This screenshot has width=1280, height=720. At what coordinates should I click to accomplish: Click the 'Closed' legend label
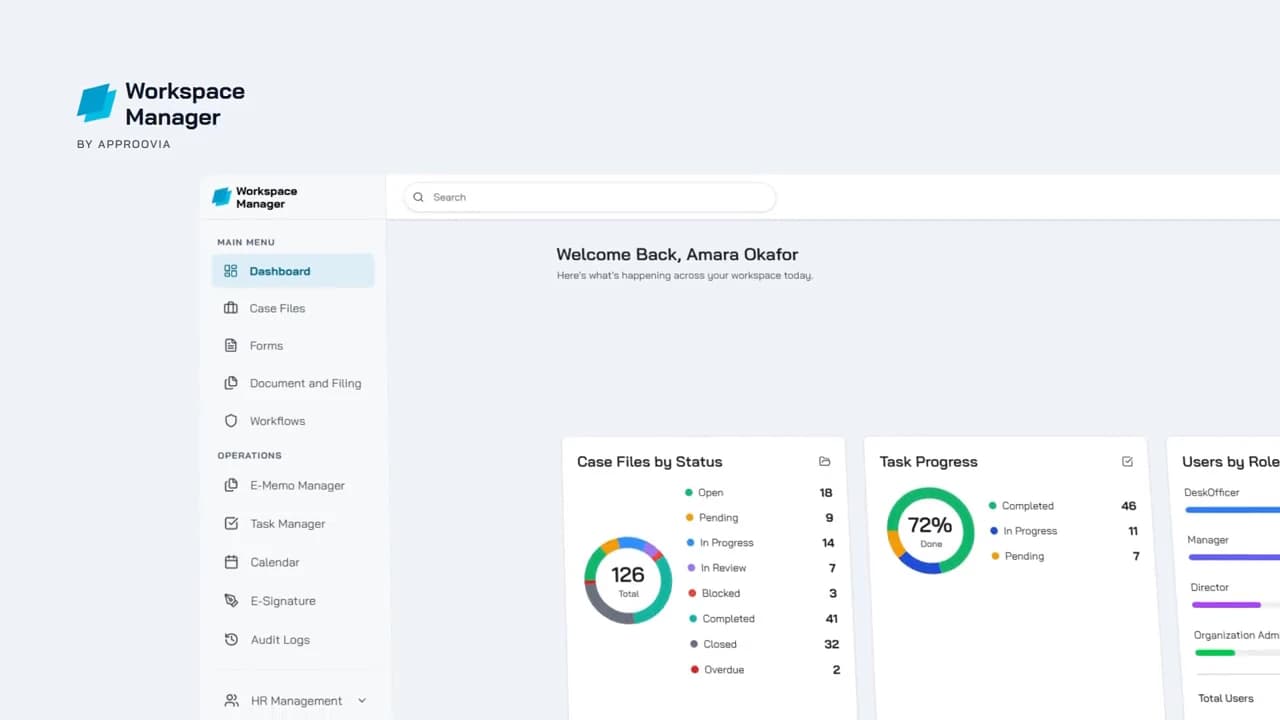(720, 644)
